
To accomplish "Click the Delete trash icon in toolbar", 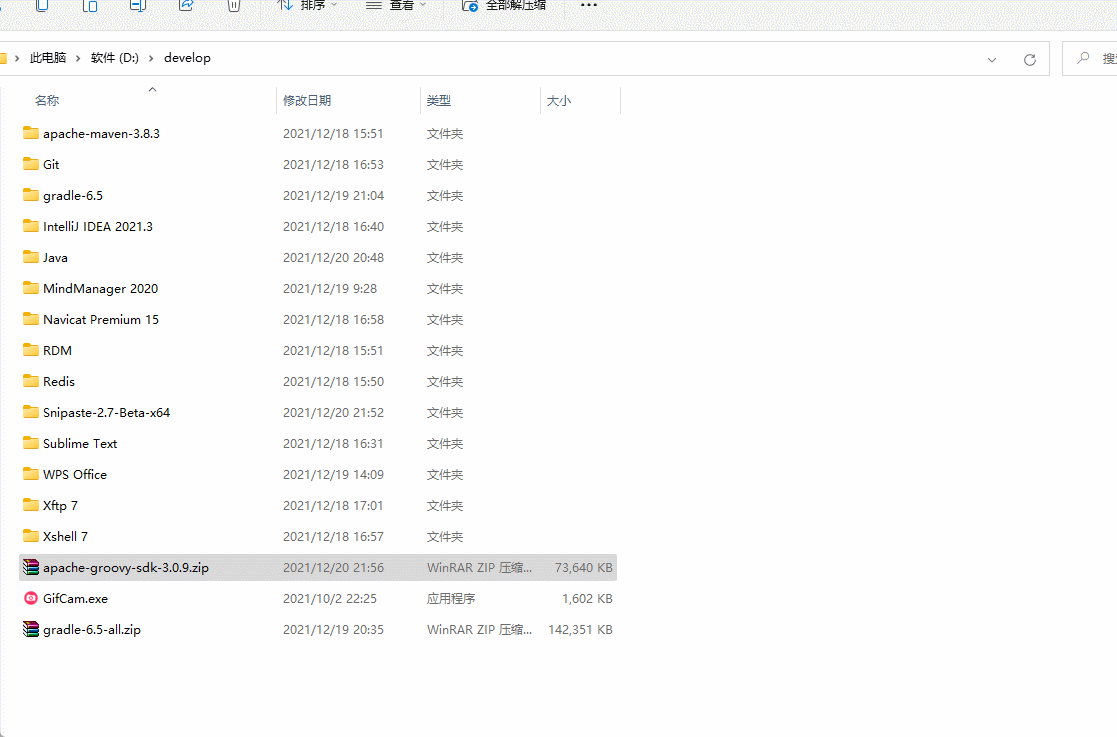I will click(x=234, y=5).
